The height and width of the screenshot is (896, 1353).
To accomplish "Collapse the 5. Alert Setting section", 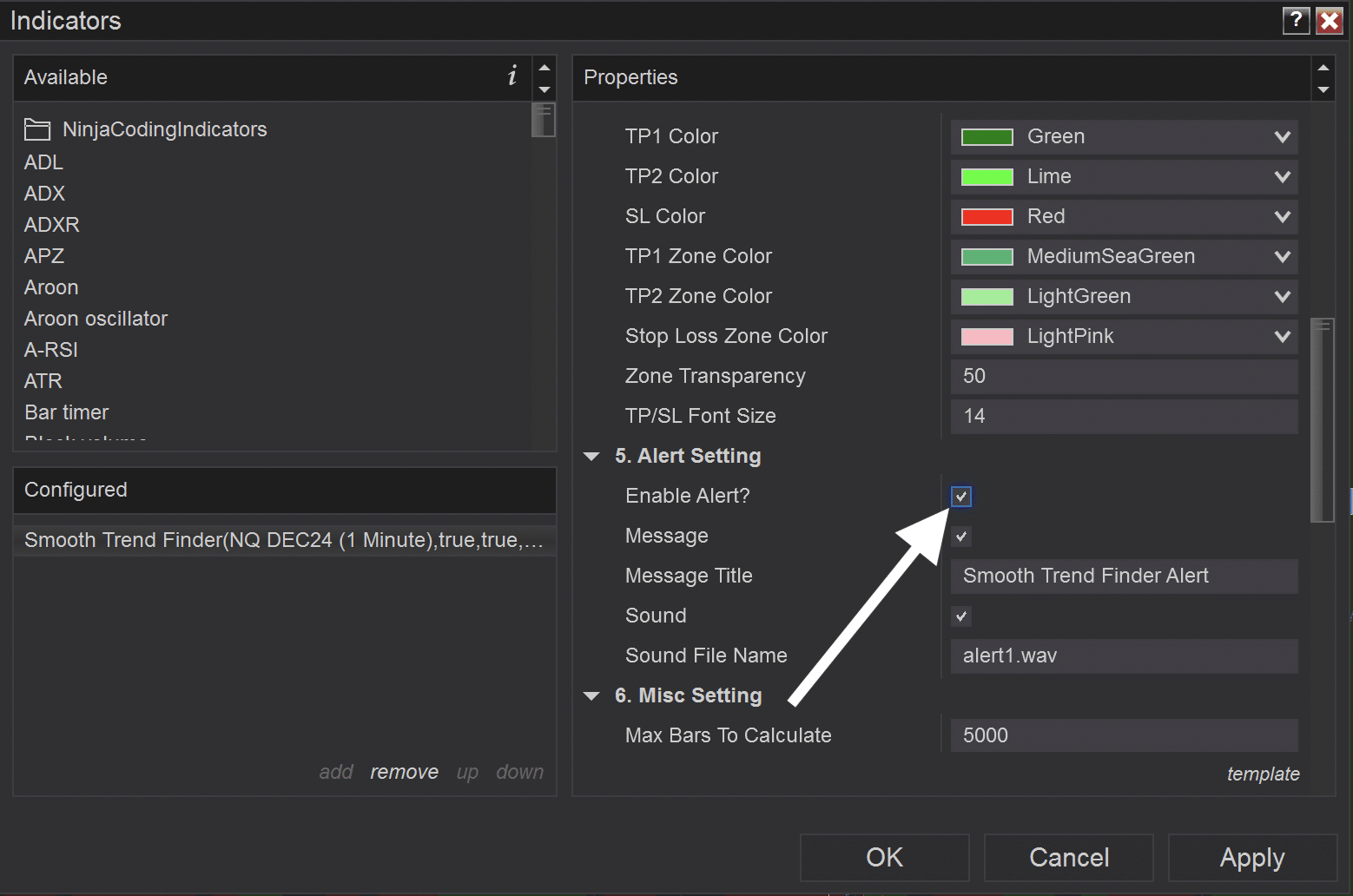I will pyautogui.click(x=592, y=456).
